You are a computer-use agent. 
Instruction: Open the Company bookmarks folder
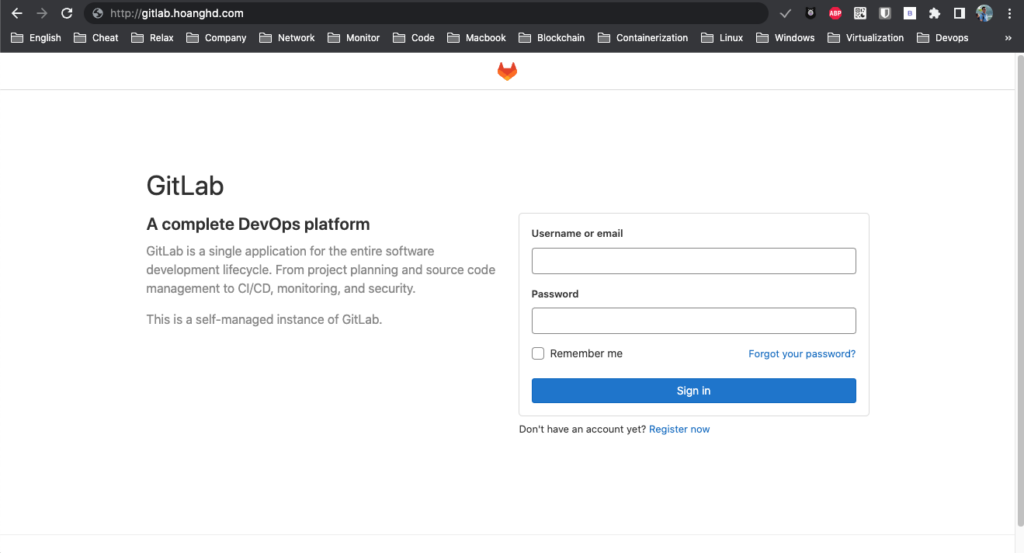pyautogui.click(x=216, y=38)
